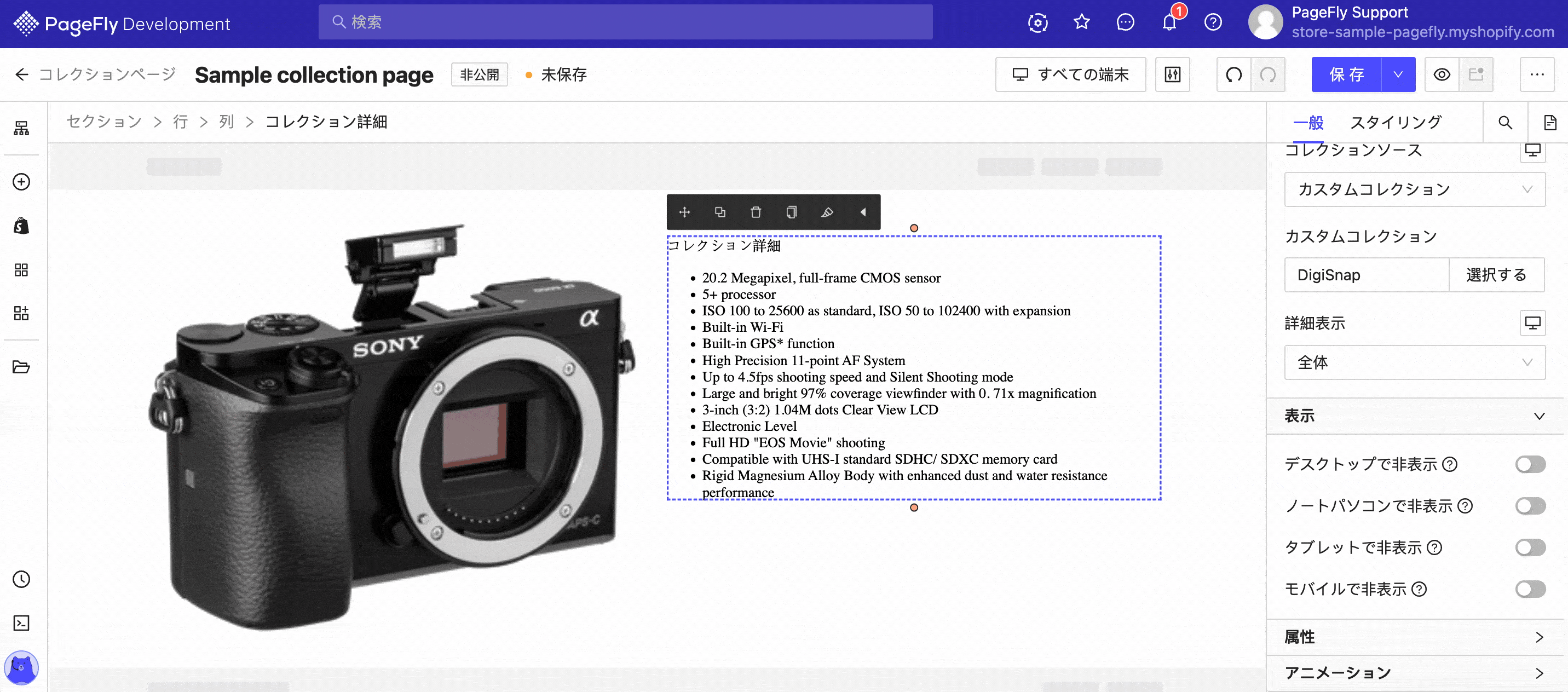
Task: Click the search icon in inspector panel
Action: coord(1505,122)
